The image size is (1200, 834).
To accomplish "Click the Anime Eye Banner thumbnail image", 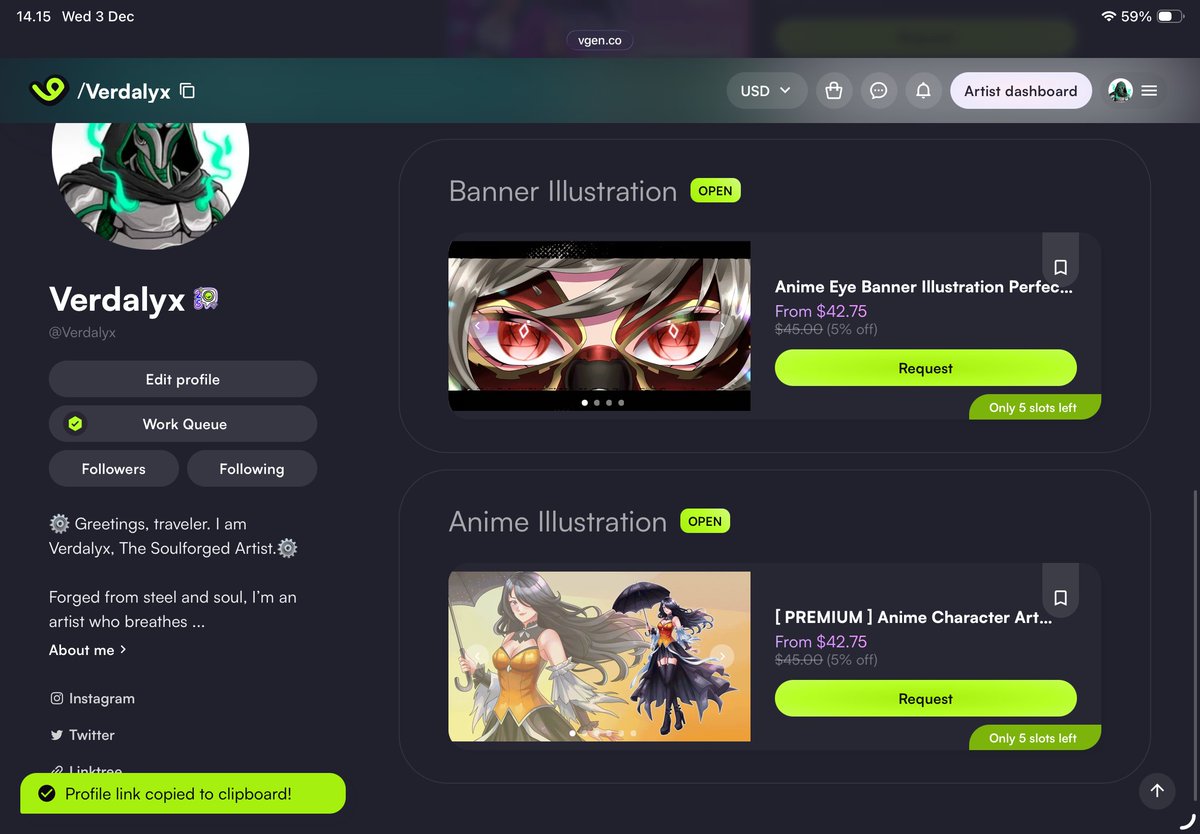I will (599, 326).
